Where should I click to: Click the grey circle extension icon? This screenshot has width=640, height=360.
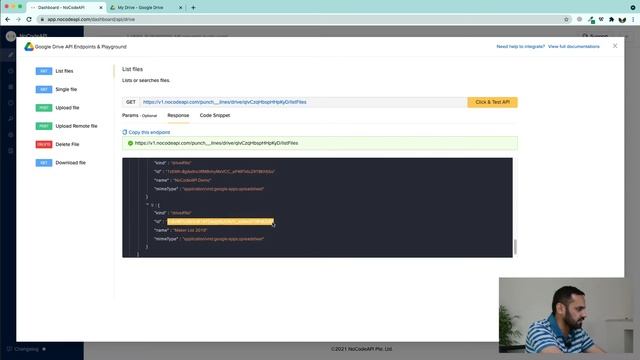[x=579, y=19]
